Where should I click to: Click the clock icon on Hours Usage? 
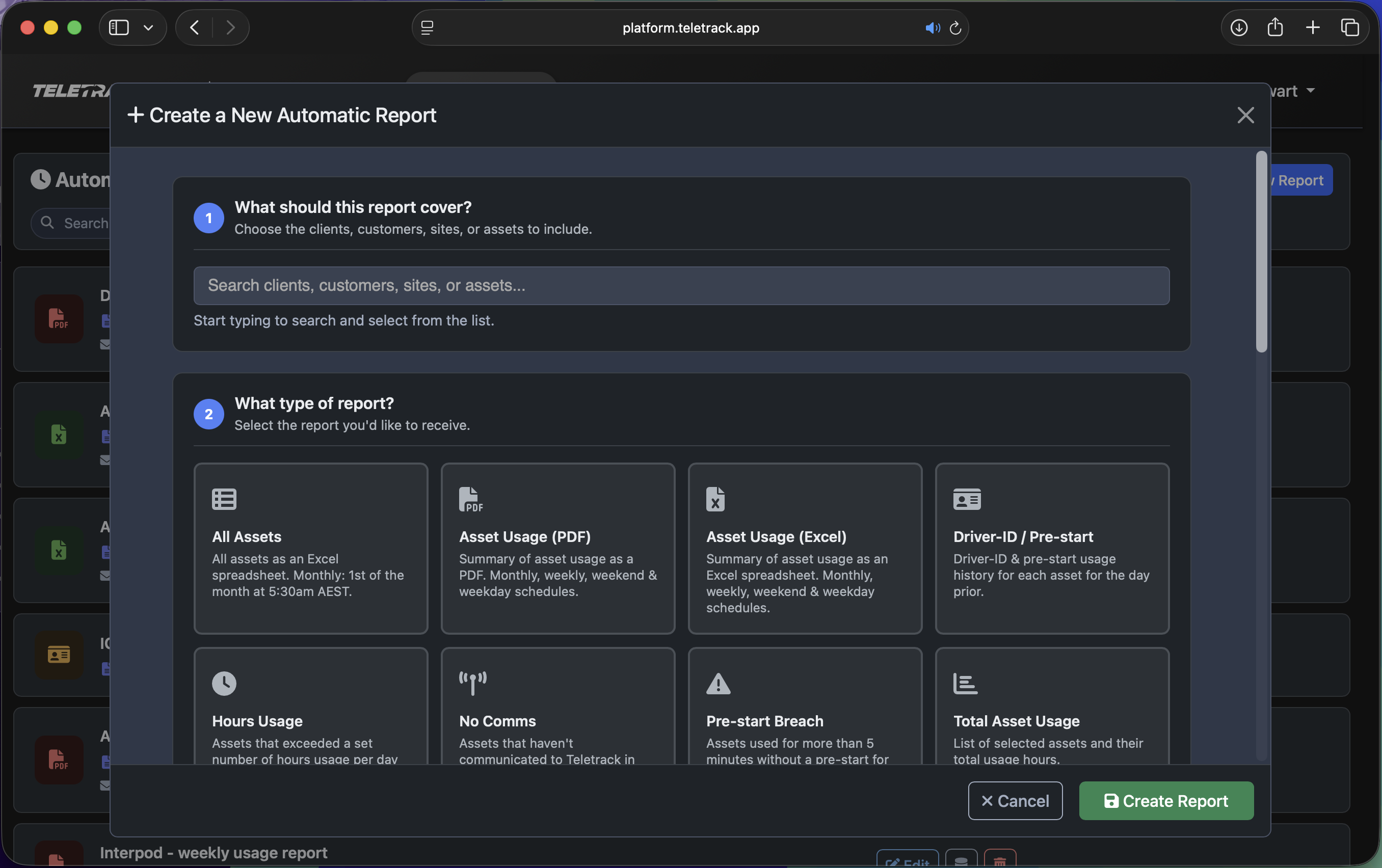[x=224, y=683]
